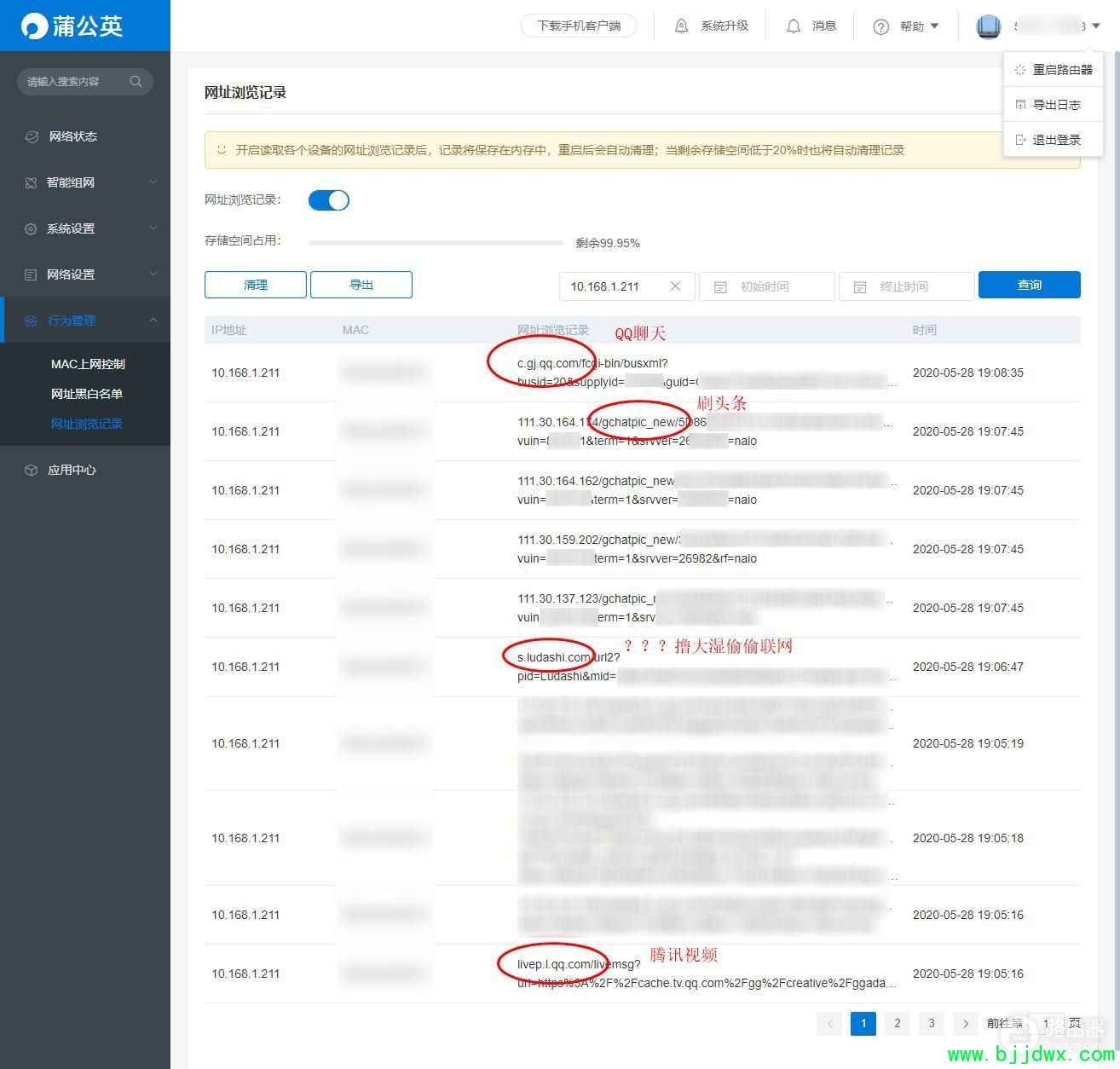The width and height of the screenshot is (1120, 1069).
Task: Click the 时间 column header
Action: click(924, 330)
